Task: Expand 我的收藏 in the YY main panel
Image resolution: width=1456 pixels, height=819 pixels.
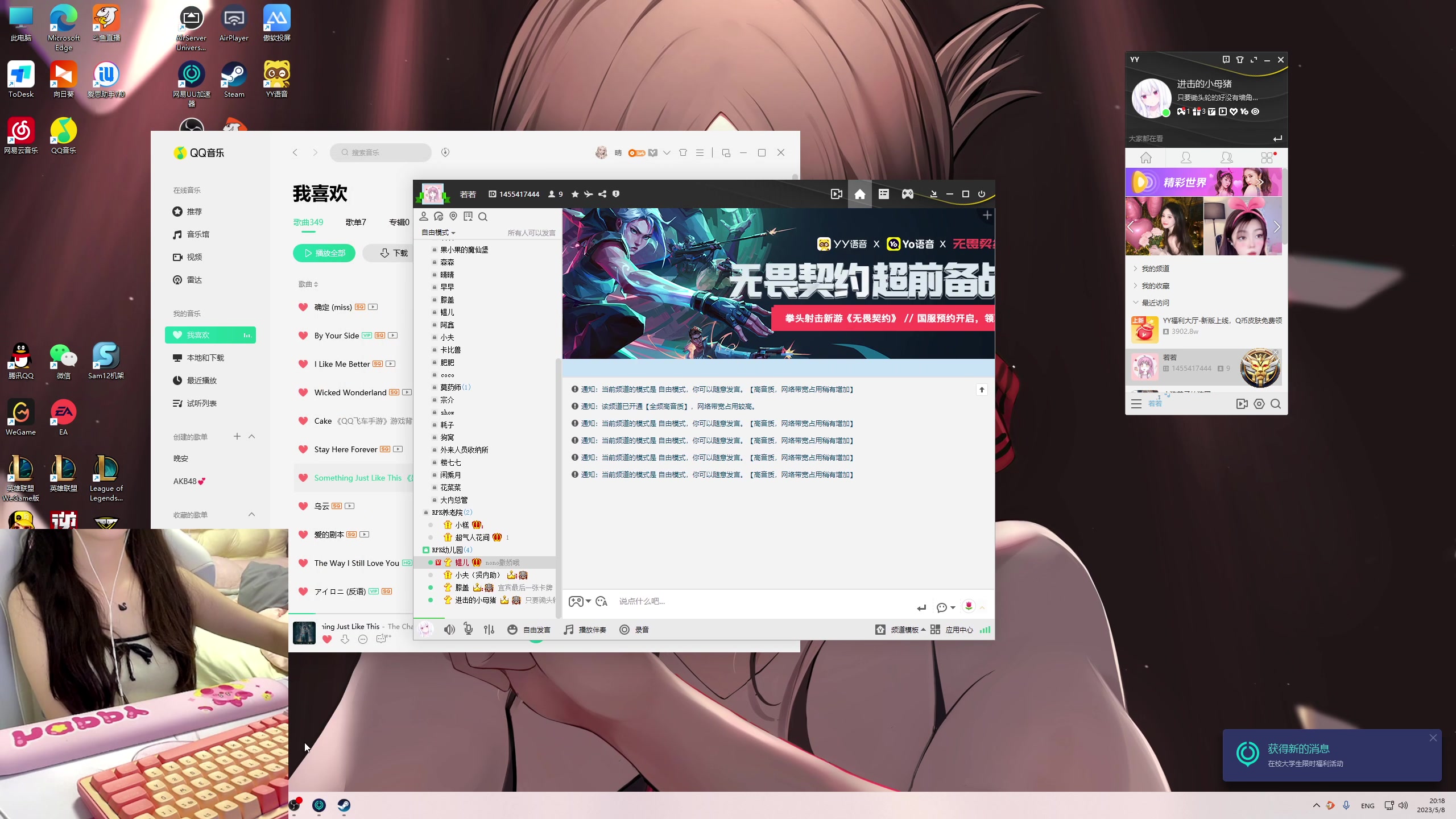Action: coord(1155,286)
